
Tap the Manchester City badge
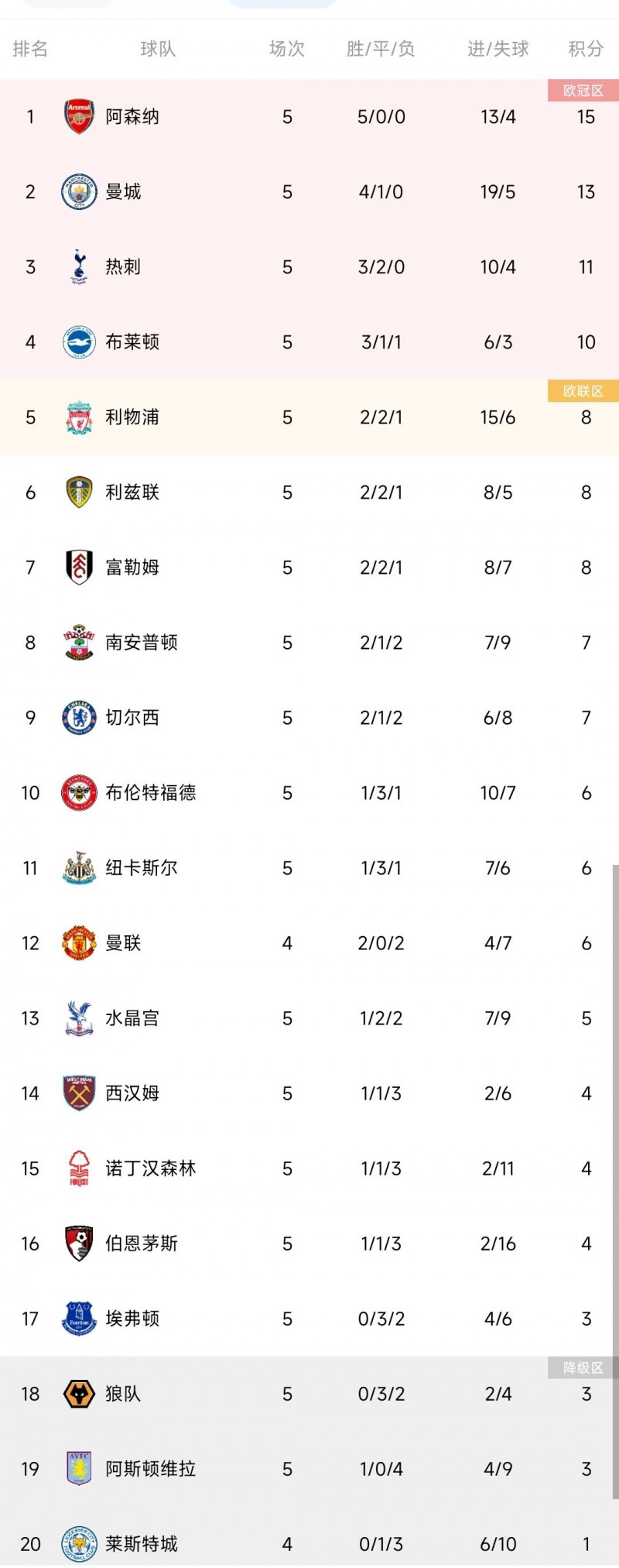point(79,192)
